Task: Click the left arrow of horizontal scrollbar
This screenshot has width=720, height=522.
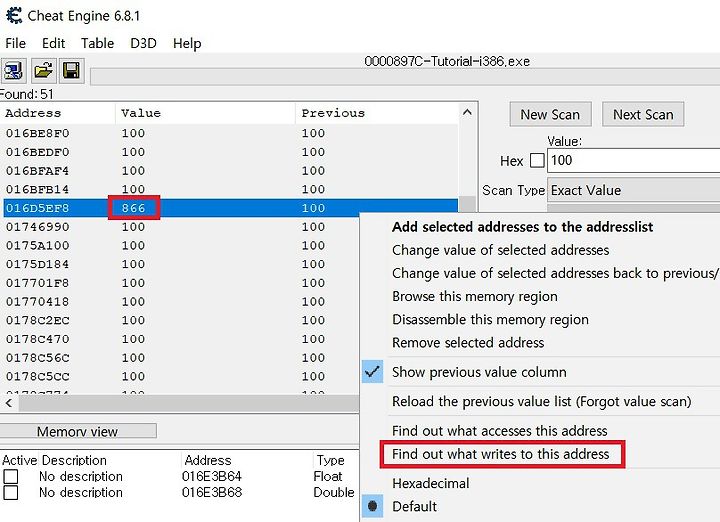Action: pyautogui.click(x=9, y=403)
